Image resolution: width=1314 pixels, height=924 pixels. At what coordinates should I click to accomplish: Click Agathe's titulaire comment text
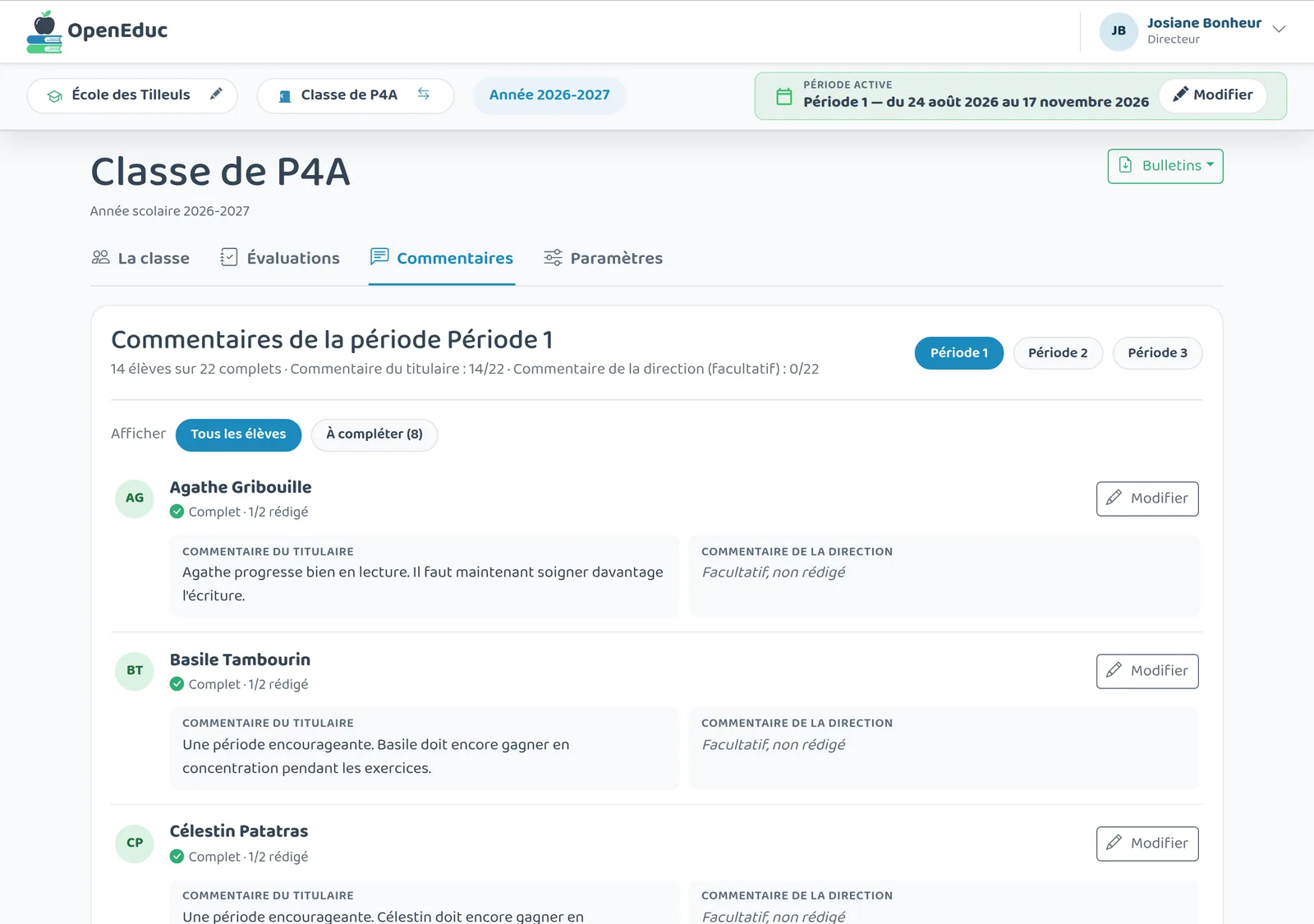[423, 584]
